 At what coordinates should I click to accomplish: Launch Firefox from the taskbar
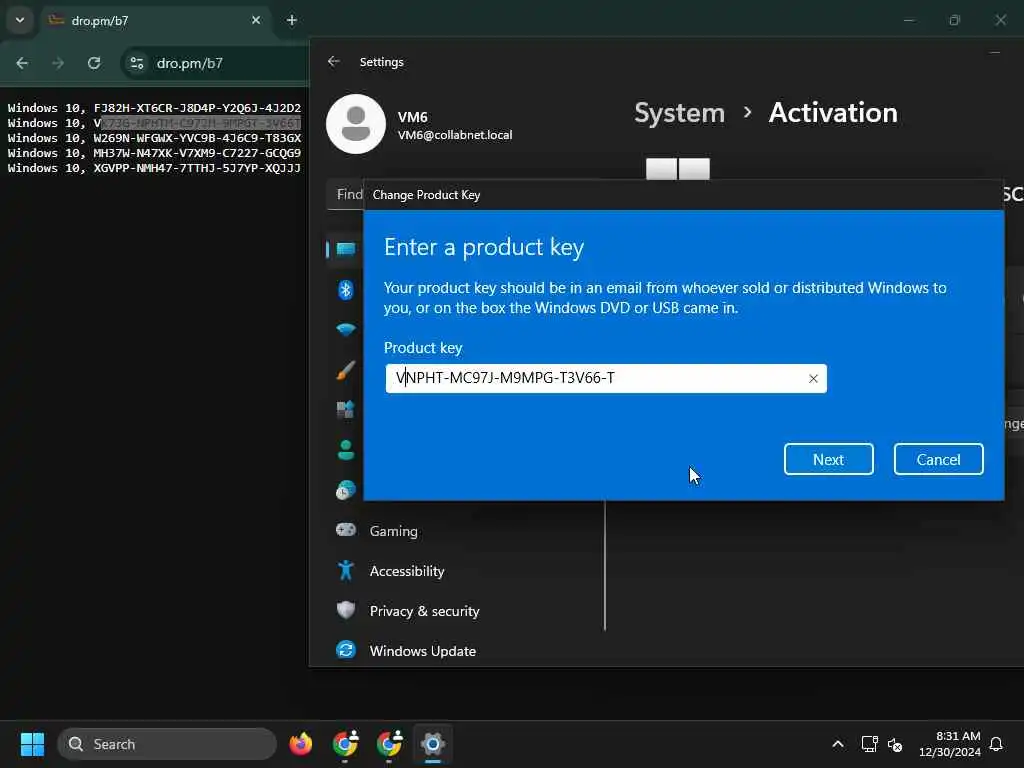pyautogui.click(x=300, y=744)
